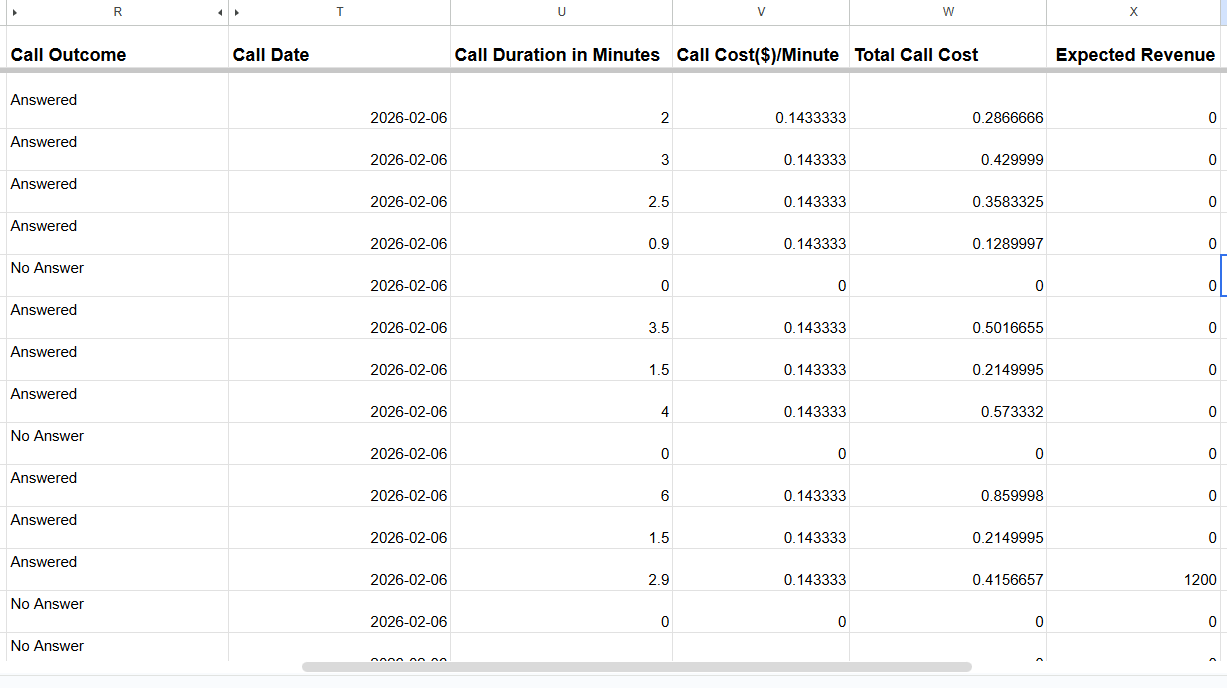Select the column T header

(x=340, y=12)
